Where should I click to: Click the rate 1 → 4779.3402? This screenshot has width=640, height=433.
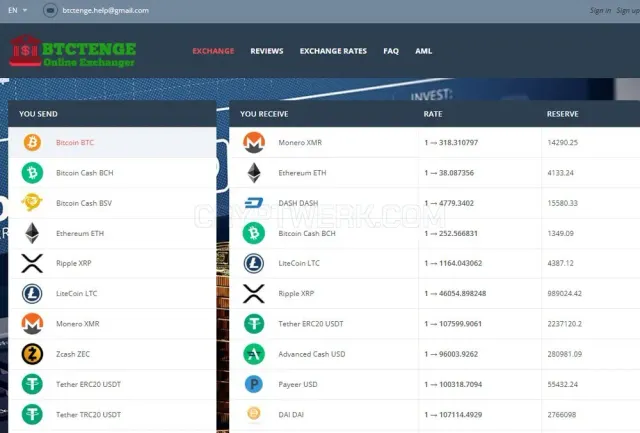coord(449,203)
